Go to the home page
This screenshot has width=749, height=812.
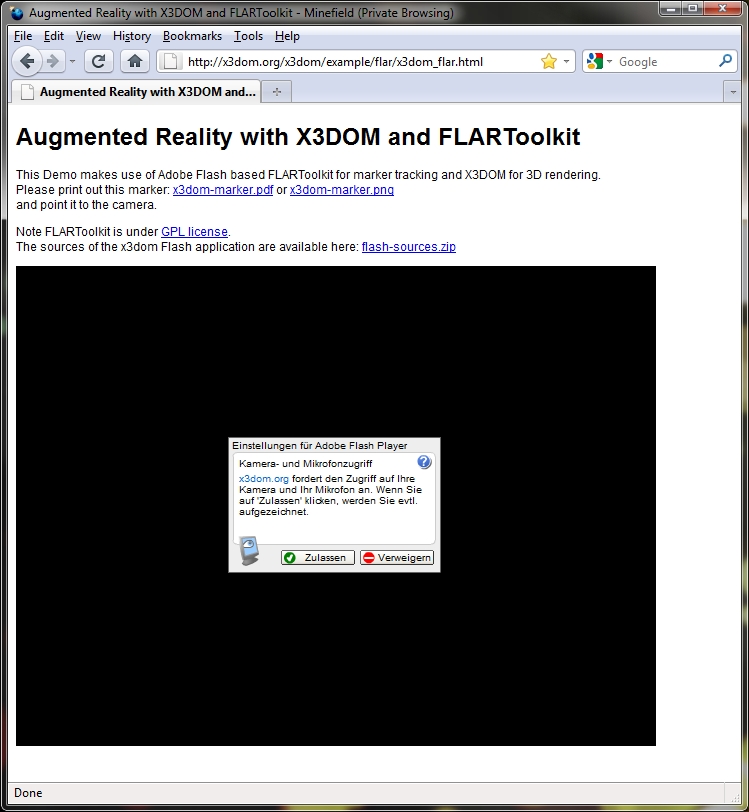(135, 62)
